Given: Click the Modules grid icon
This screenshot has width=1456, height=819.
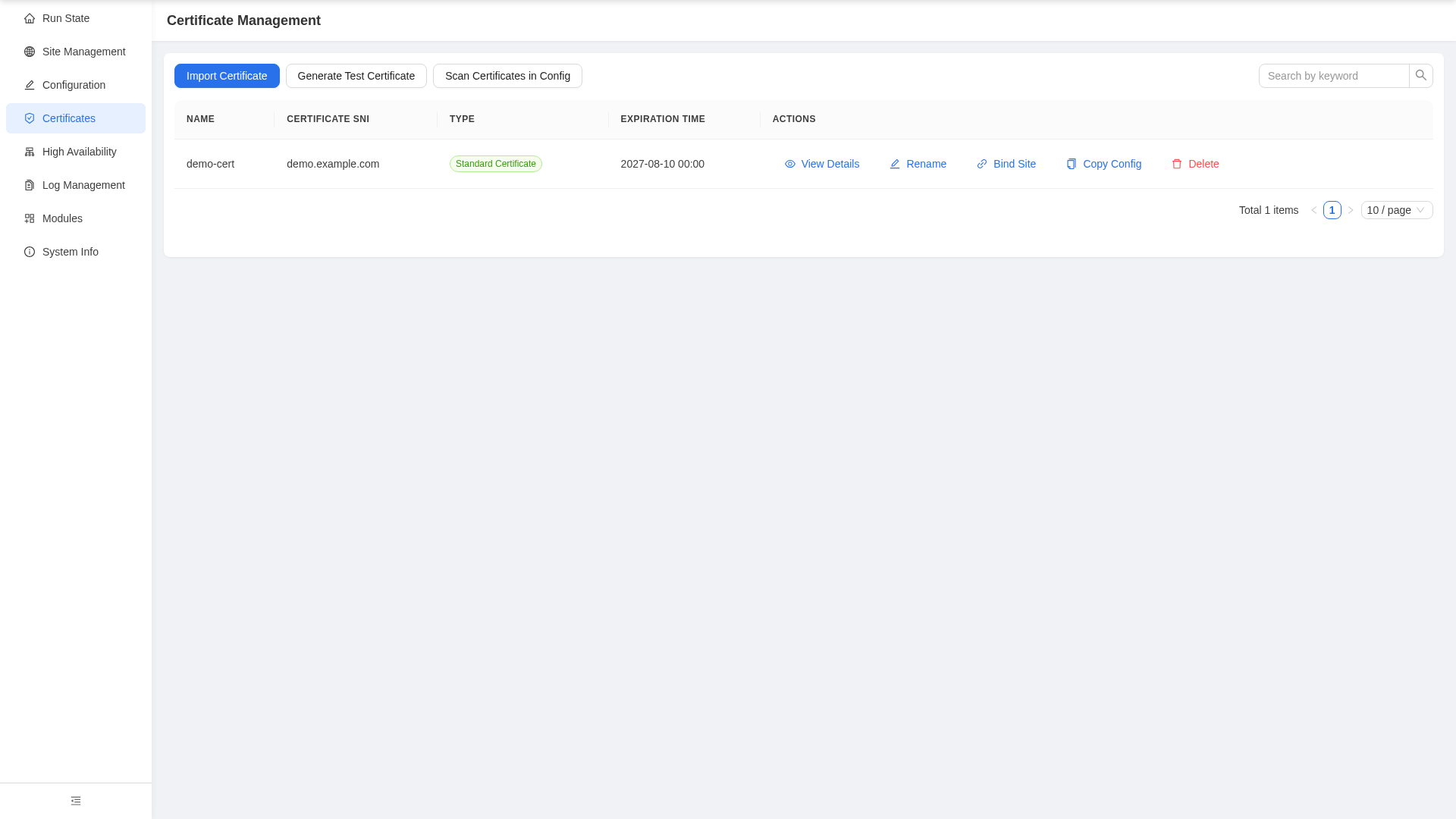Looking at the screenshot, I should coord(30,218).
